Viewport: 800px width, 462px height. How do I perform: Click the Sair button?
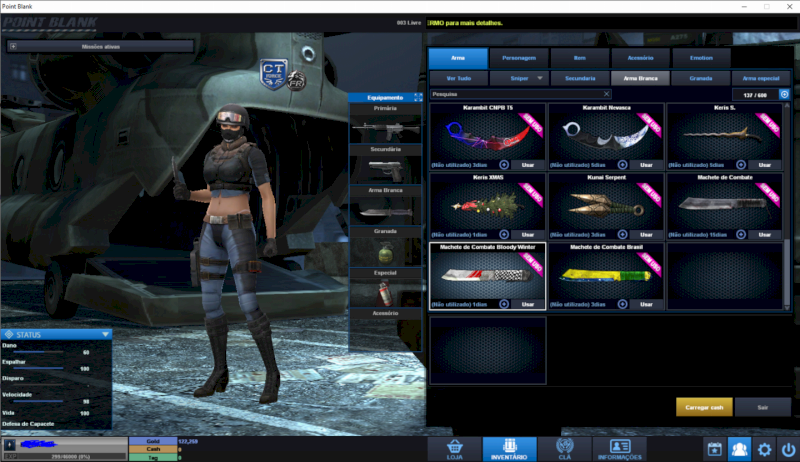click(762, 407)
